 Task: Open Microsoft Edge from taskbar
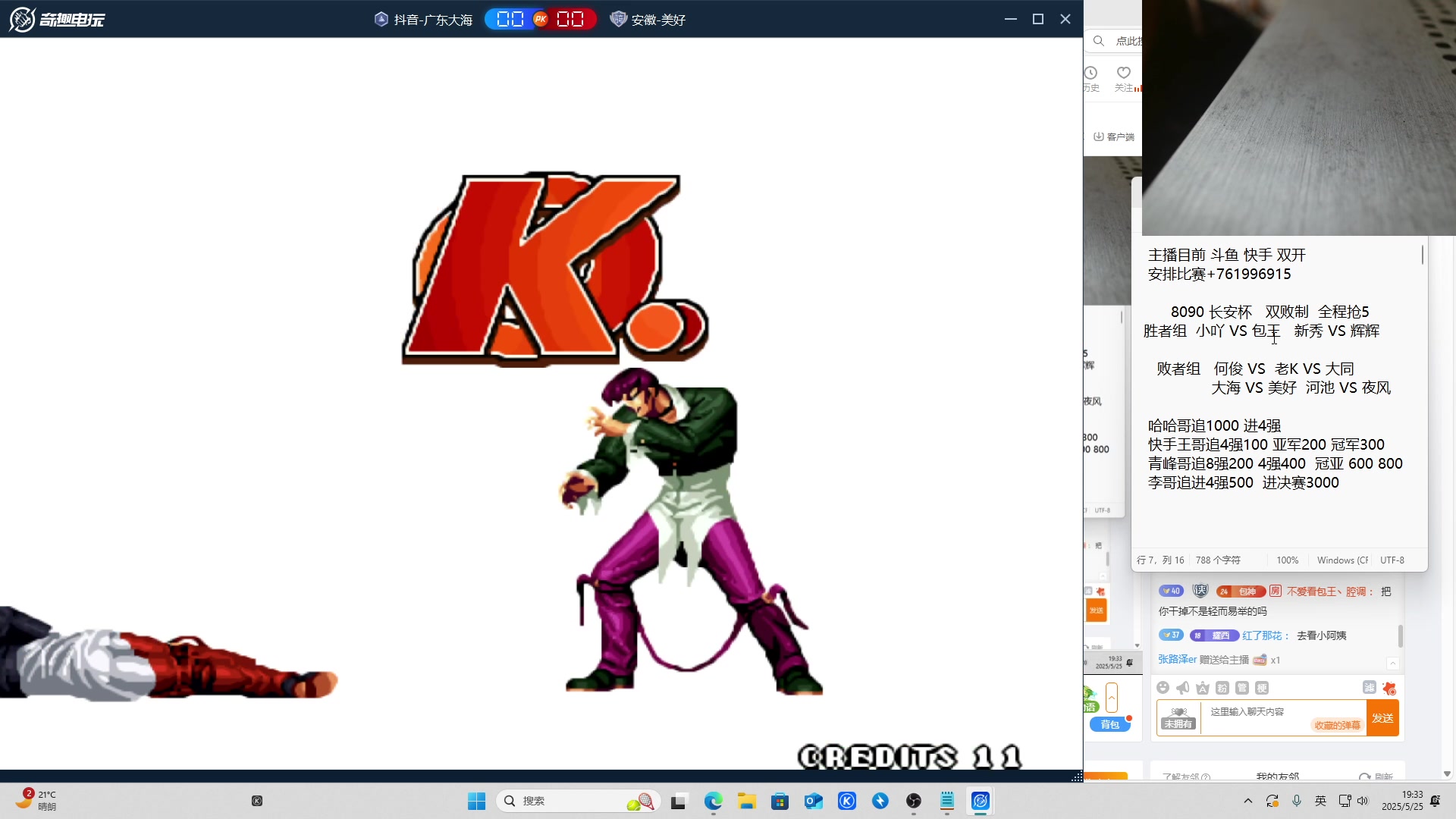pyautogui.click(x=713, y=801)
